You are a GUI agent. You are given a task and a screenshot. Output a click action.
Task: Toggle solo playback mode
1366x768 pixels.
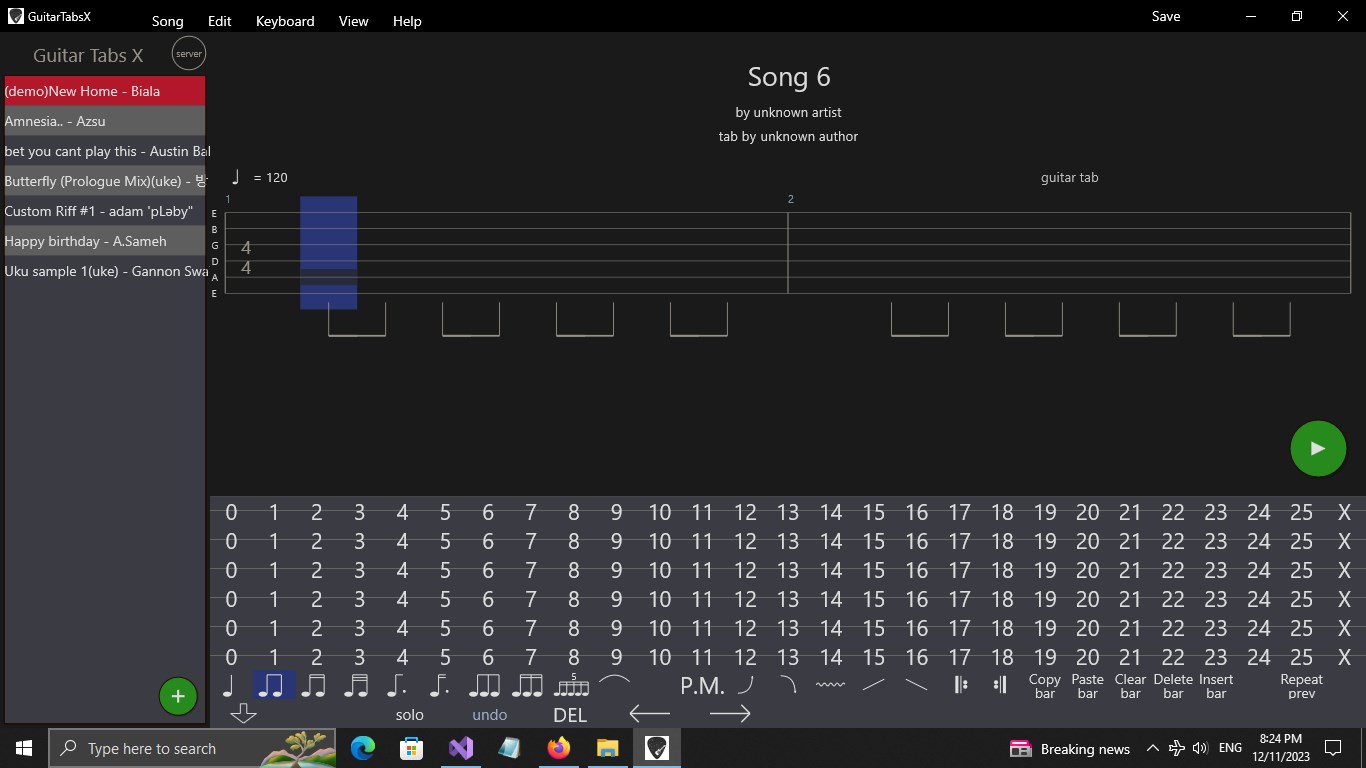[409, 714]
